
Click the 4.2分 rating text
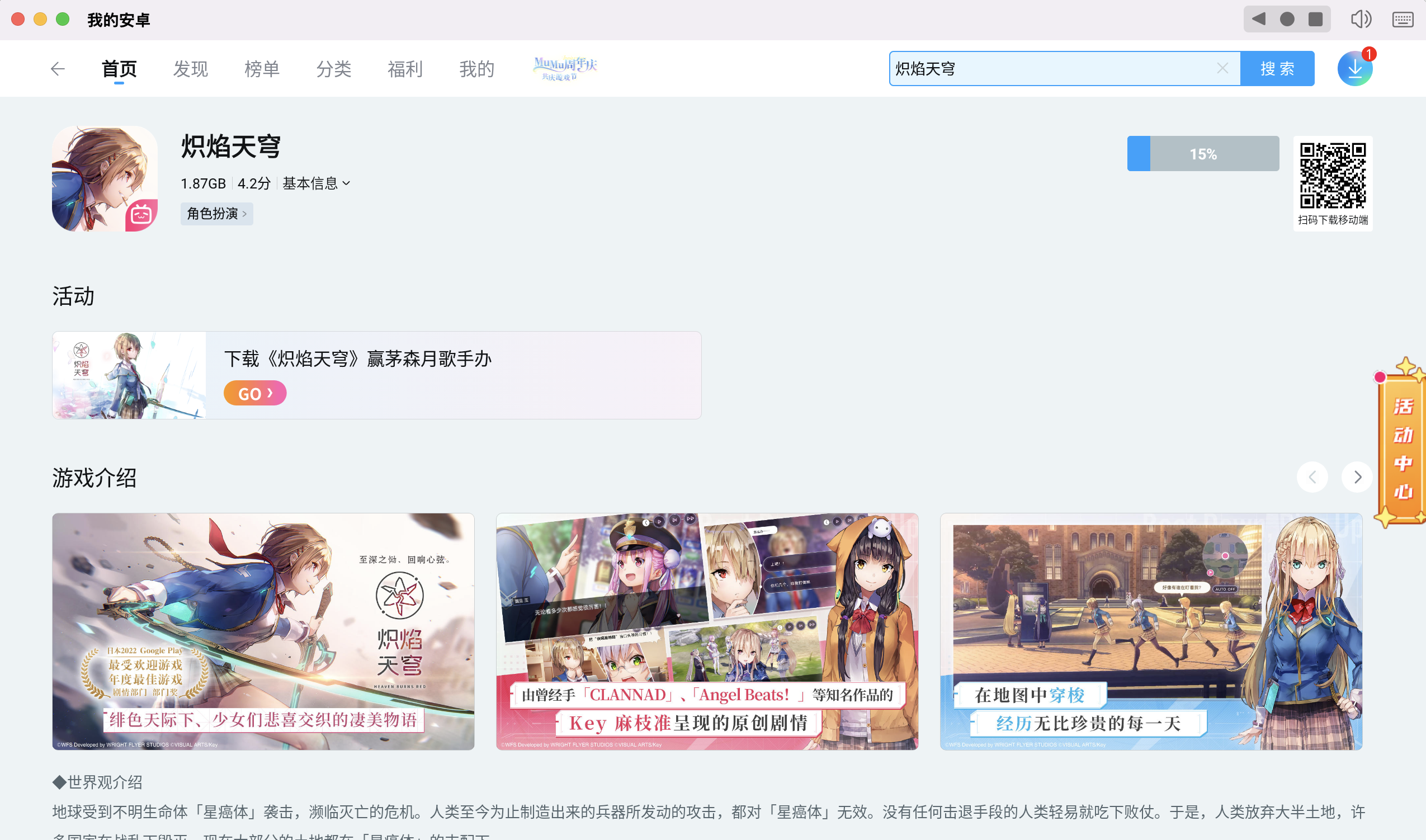point(254,183)
